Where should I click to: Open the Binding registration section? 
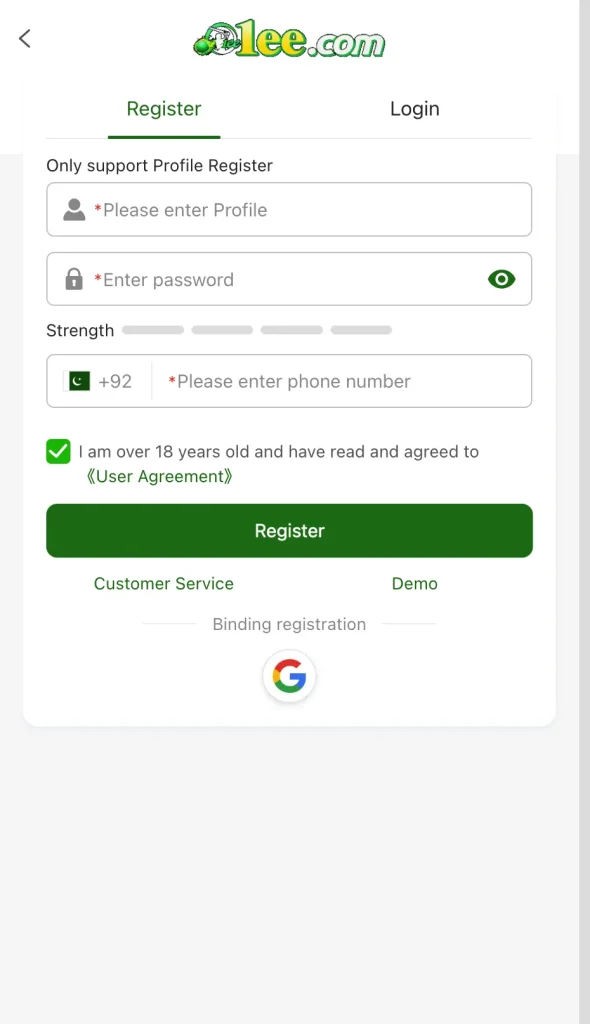(289, 624)
